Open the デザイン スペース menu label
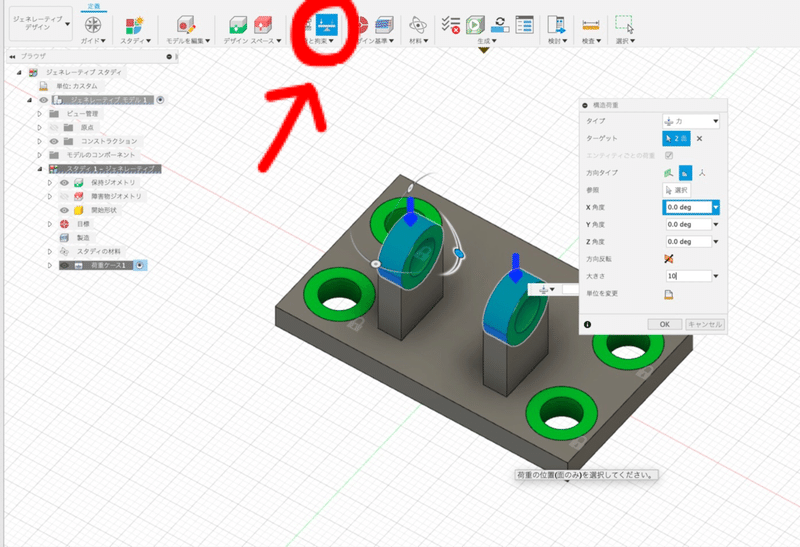 click(252, 41)
